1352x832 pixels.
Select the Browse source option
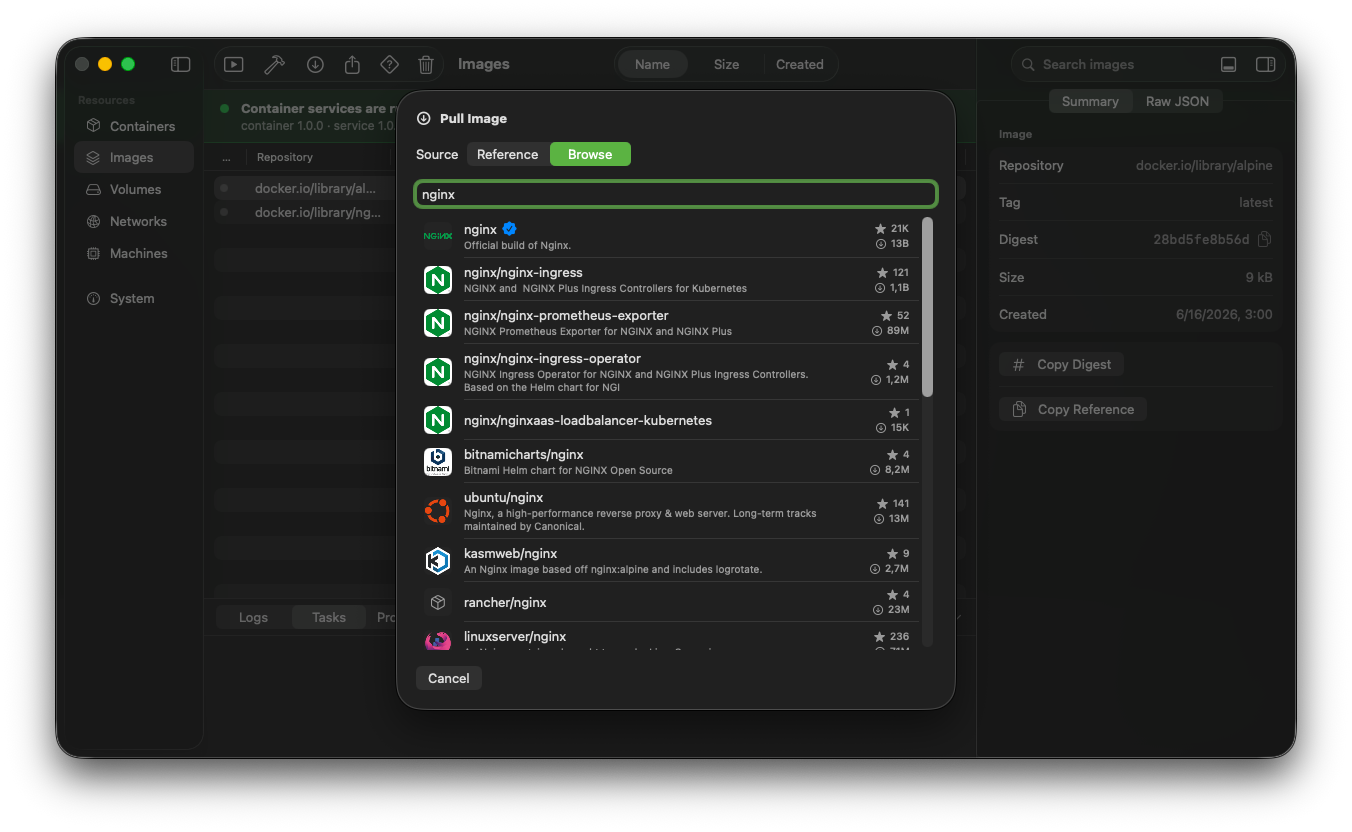(590, 154)
